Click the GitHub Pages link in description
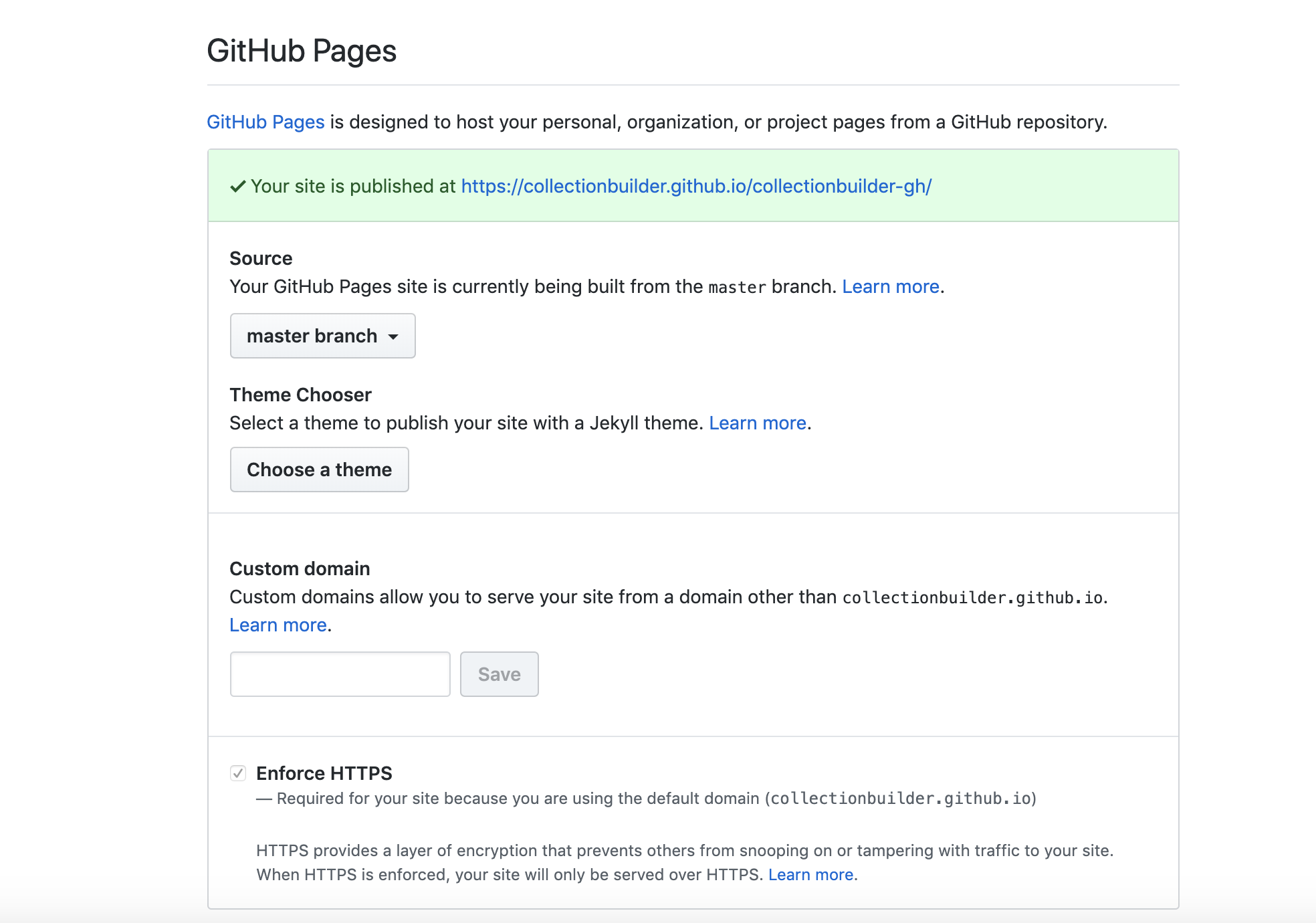Image resolution: width=1316 pixels, height=923 pixels. point(265,122)
